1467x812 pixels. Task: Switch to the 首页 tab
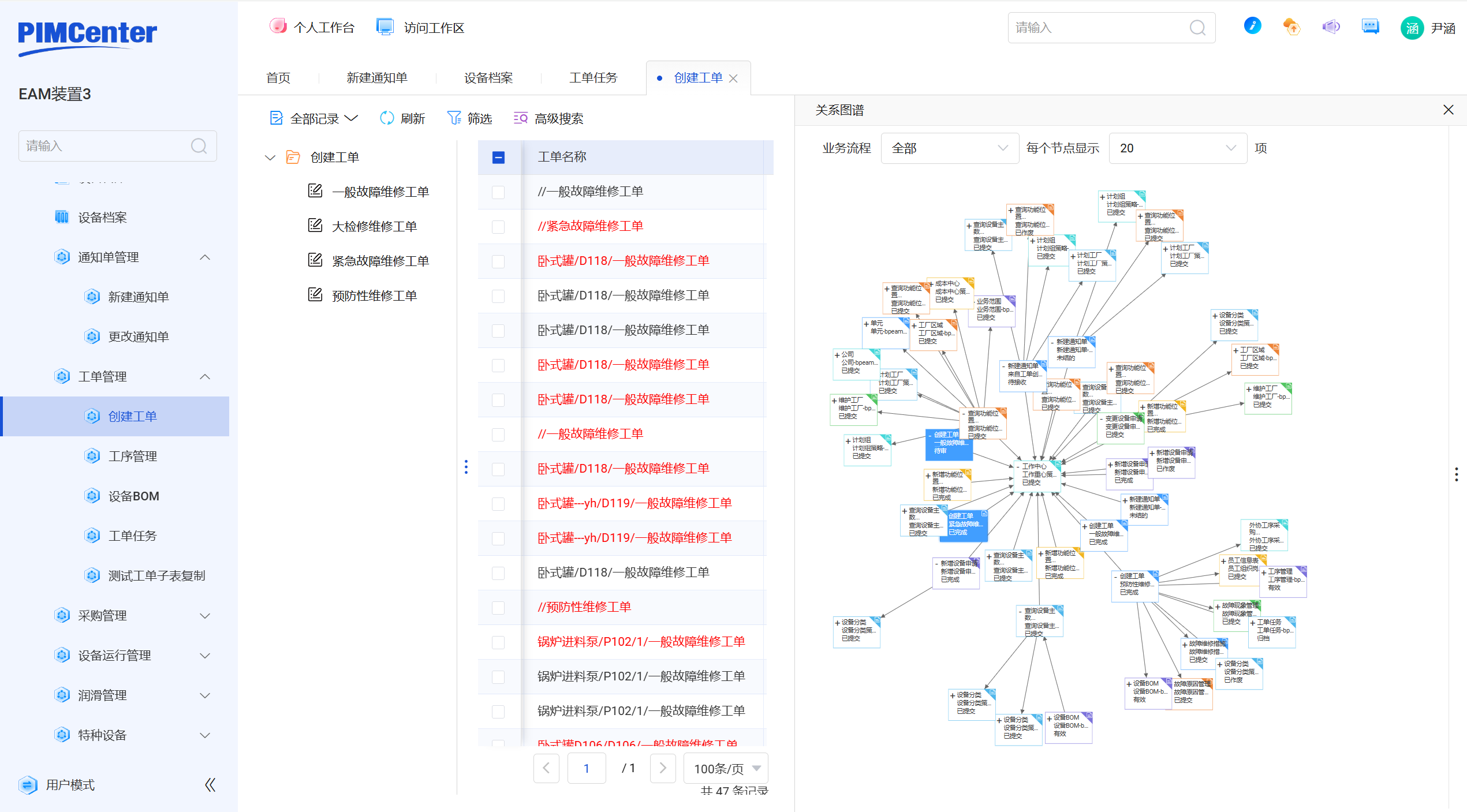(278, 78)
